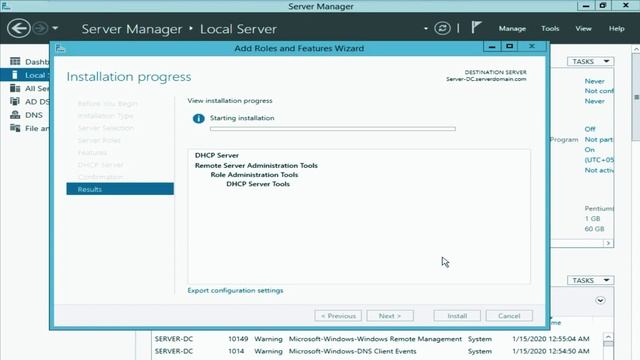Select the Dashboard icon in sidebar
The image size is (640, 360).
click(x=15, y=61)
